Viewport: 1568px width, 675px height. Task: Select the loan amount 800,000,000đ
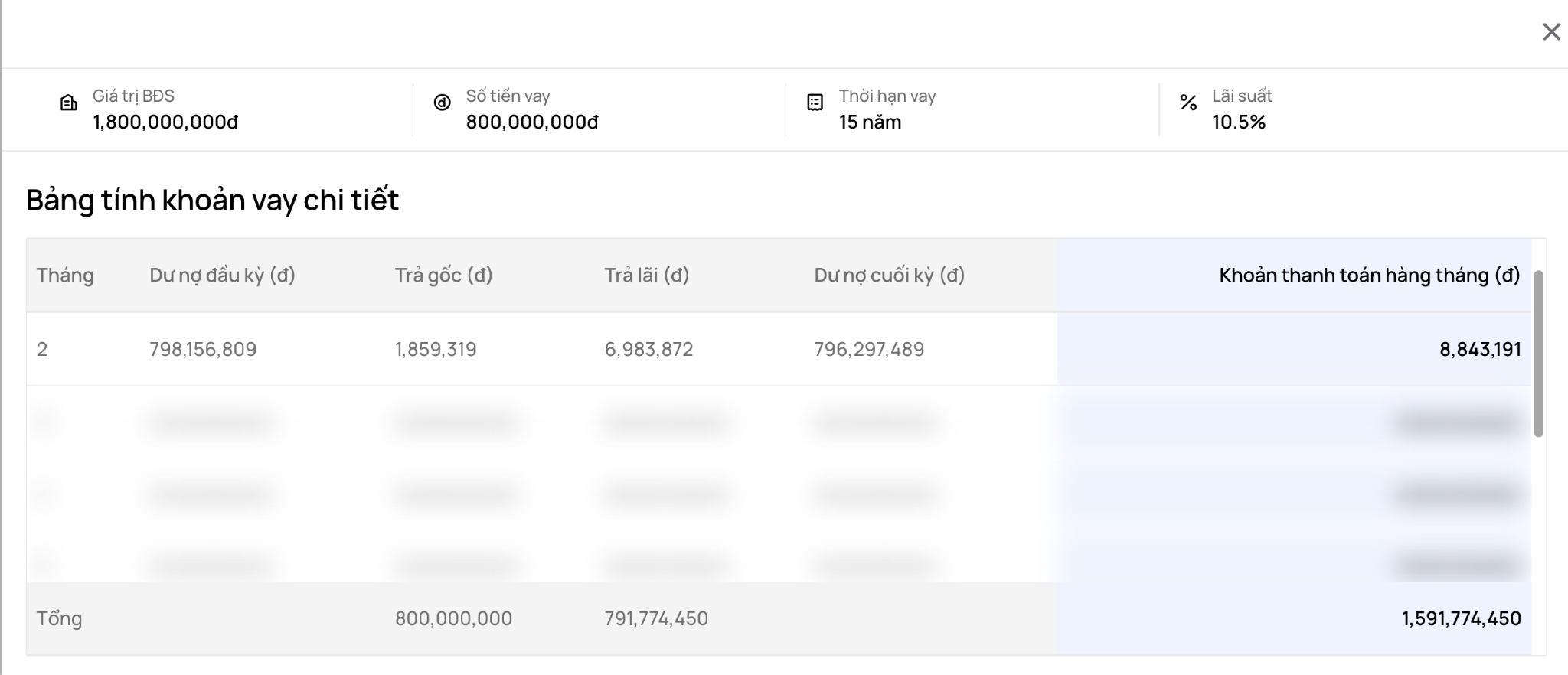[532, 122]
